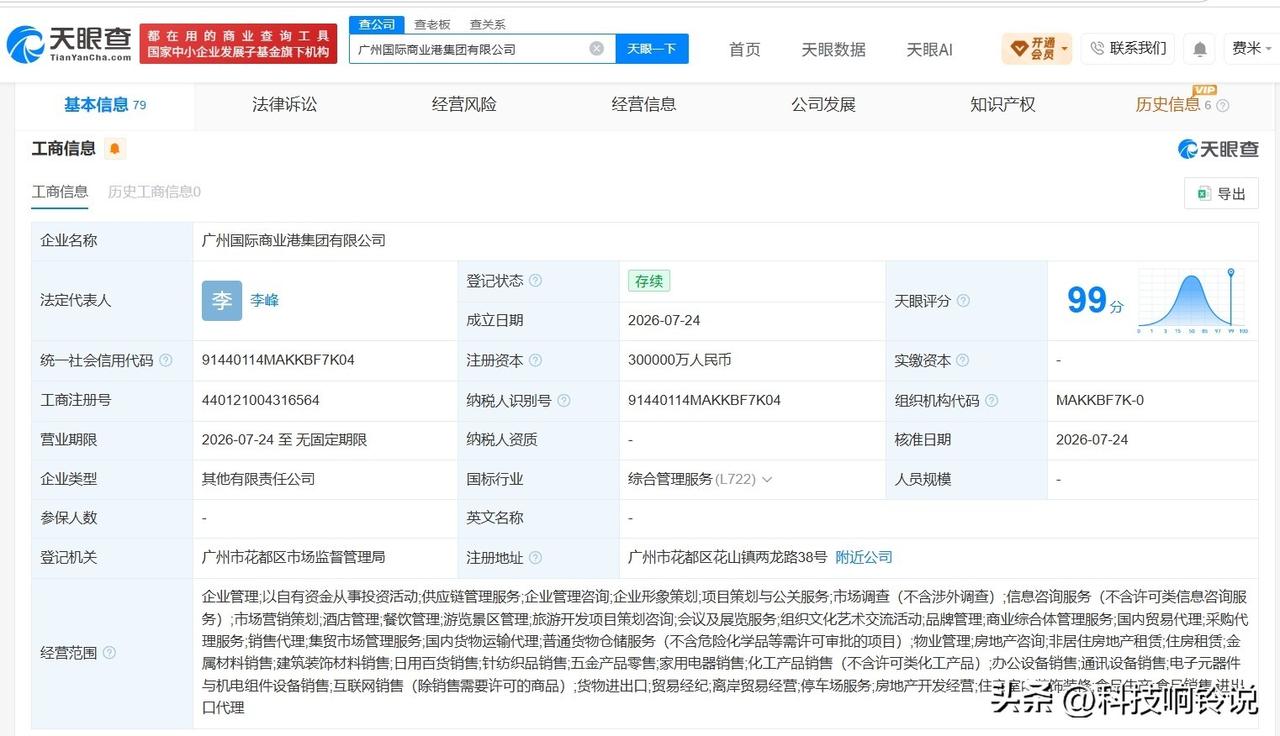Click help icon next to 统一社会信用代码

point(165,360)
